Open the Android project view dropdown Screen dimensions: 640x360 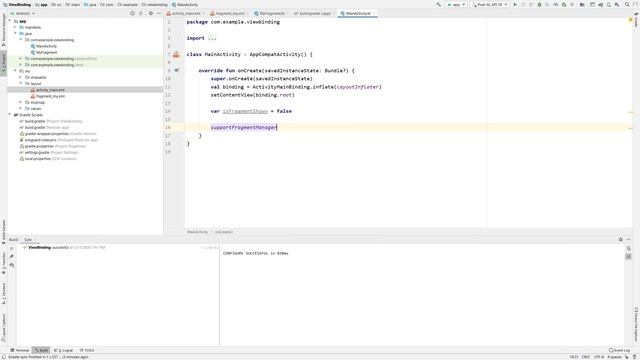23,13
